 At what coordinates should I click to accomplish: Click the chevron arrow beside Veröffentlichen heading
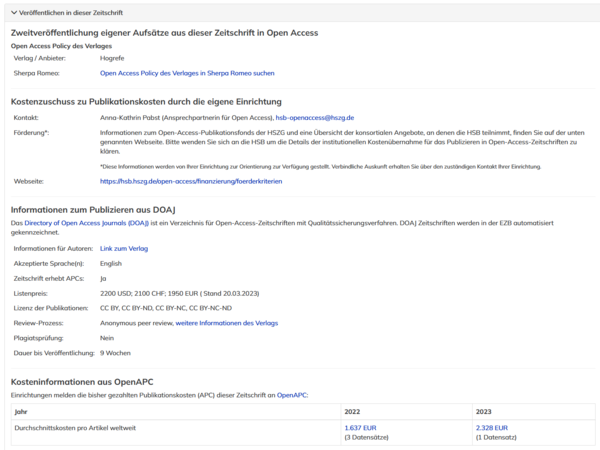click(x=13, y=11)
